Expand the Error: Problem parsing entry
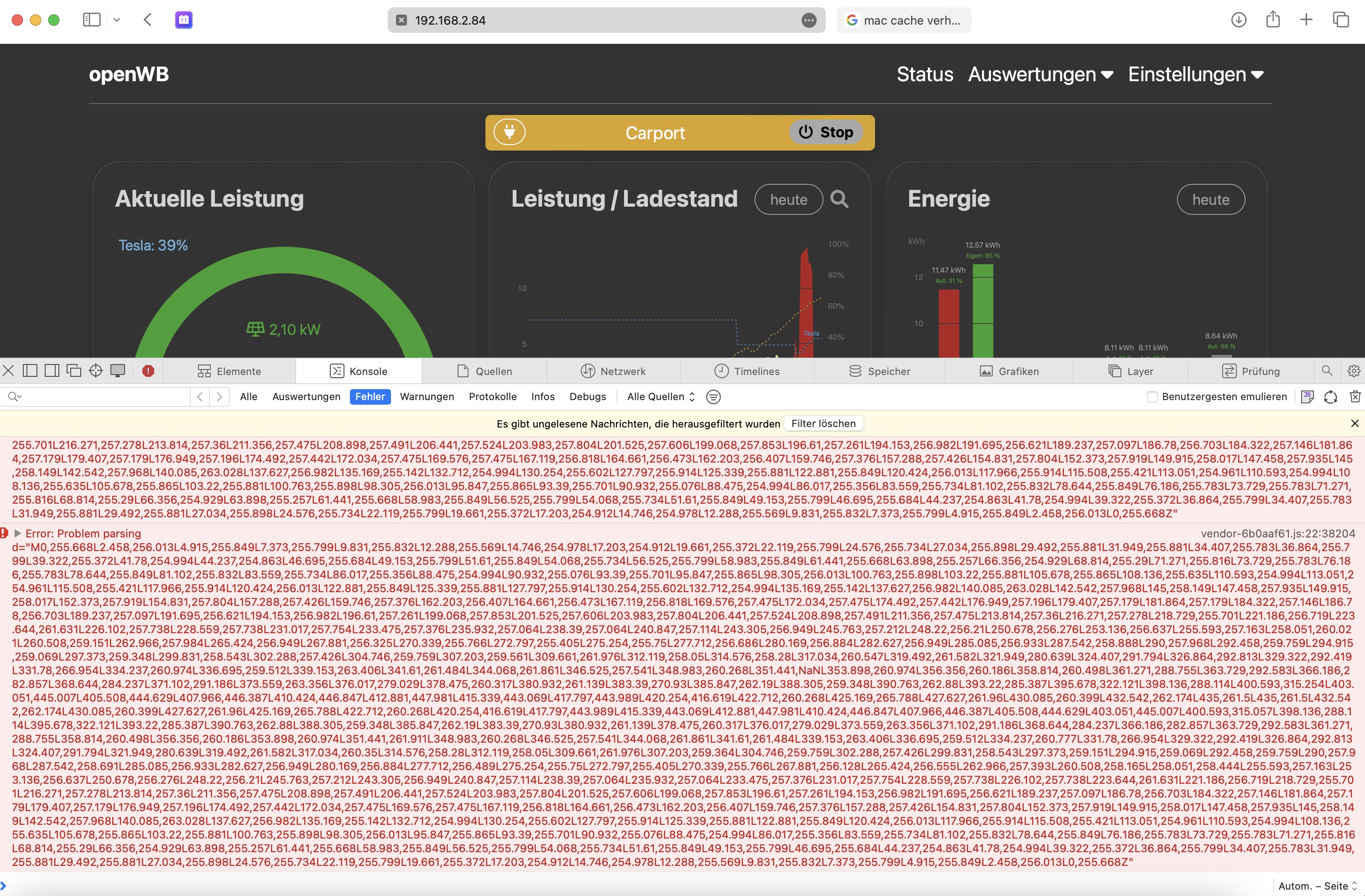This screenshot has width=1365, height=896. click(18, 533)
